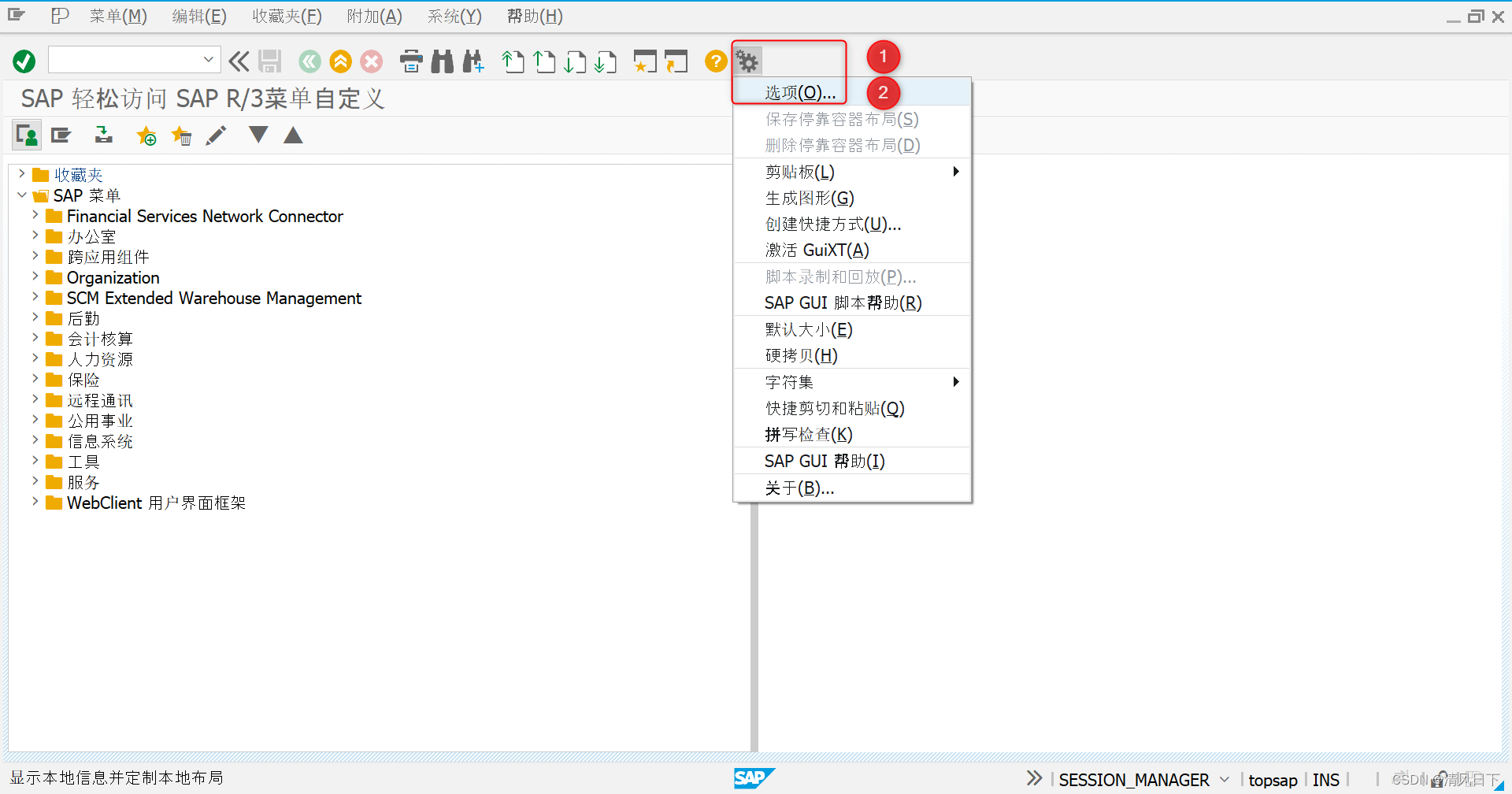Add item to favorites with star-plus icon

[146, 135]
